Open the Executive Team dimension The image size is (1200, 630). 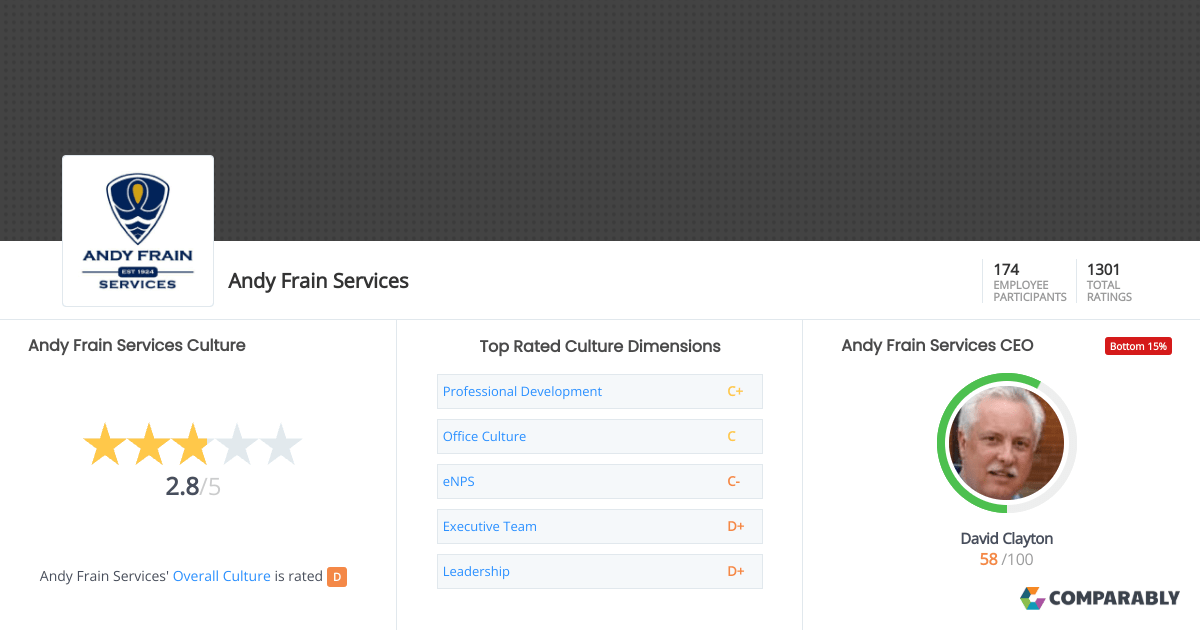point(600,526)
